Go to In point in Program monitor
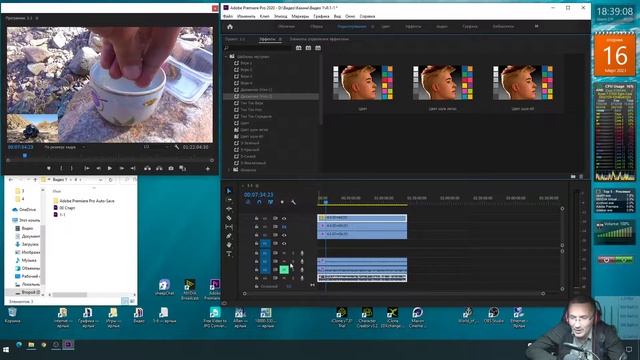 click(x=87, y=168)
